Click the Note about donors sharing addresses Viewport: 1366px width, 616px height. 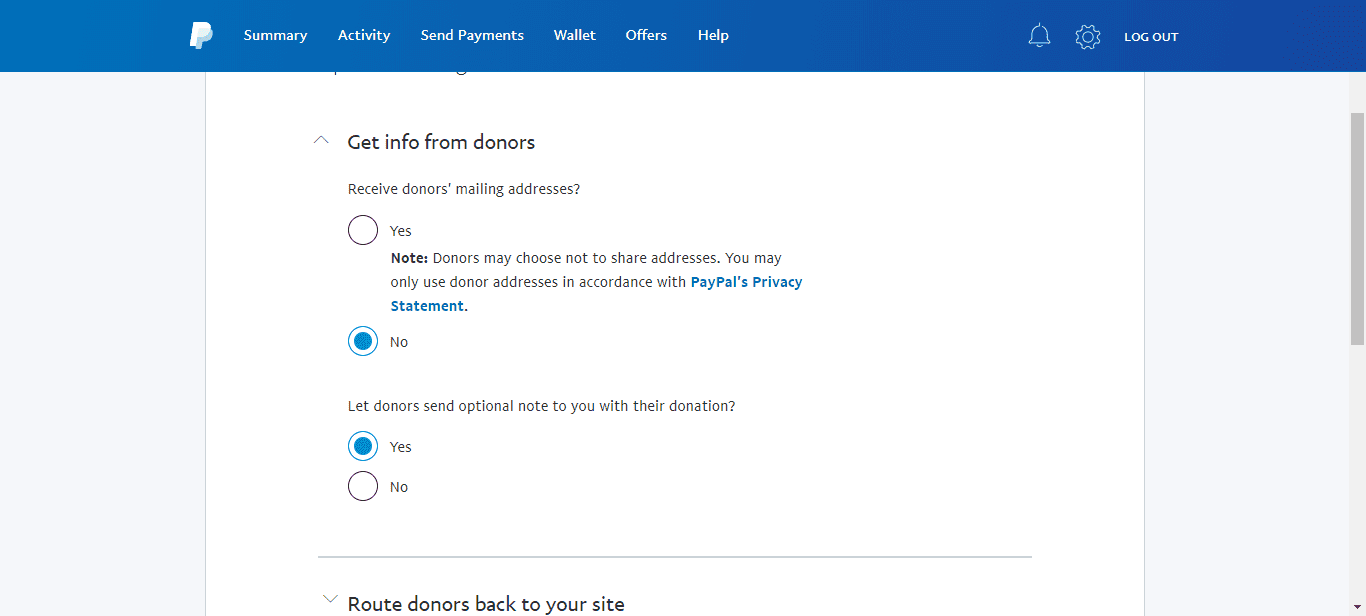596,282
